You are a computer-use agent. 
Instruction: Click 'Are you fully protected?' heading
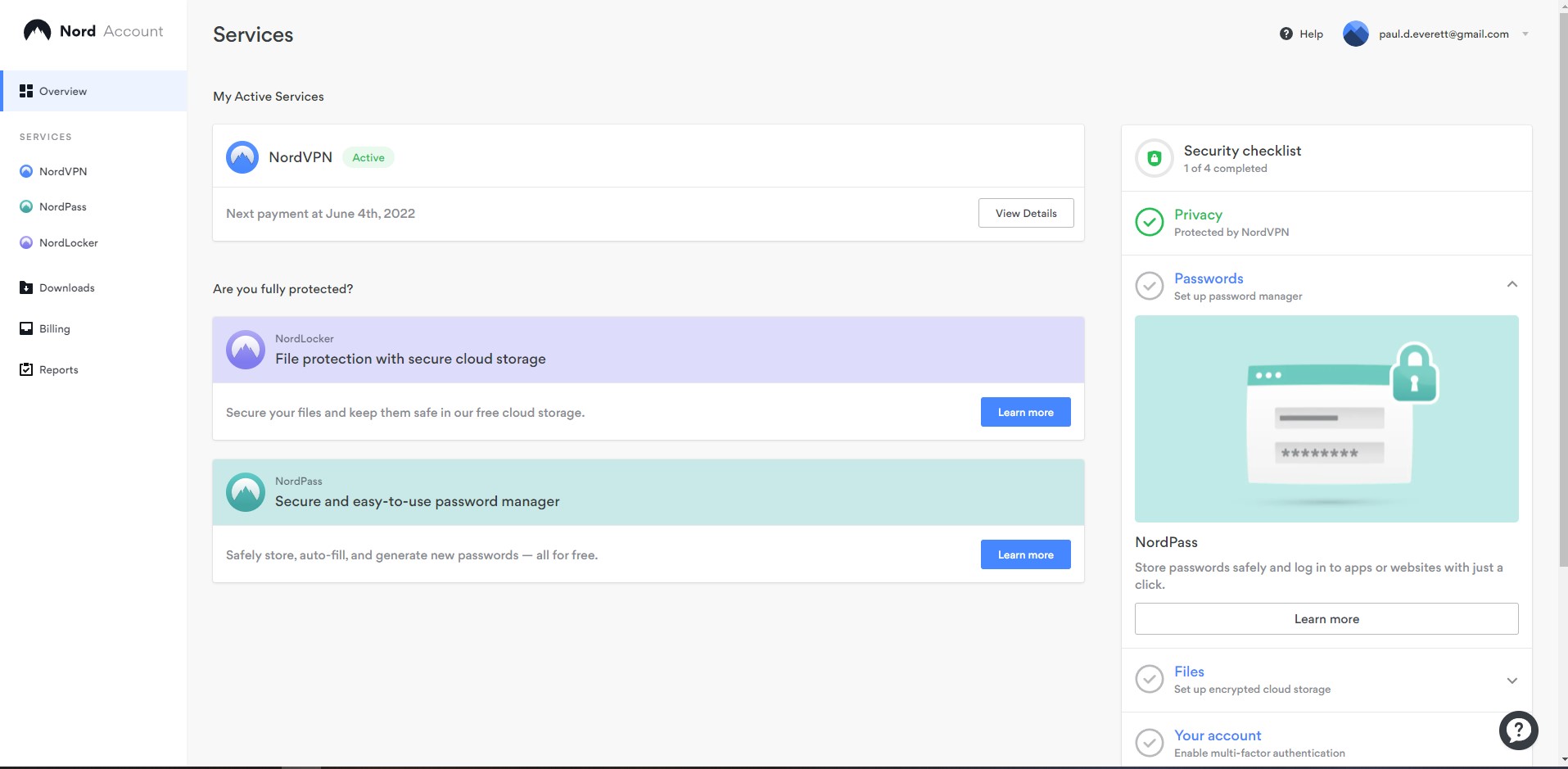[x=283, y=288]
